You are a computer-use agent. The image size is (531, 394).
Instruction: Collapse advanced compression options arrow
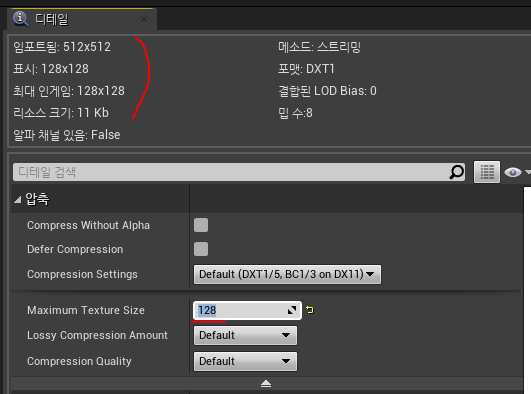(x=266, y=383)
